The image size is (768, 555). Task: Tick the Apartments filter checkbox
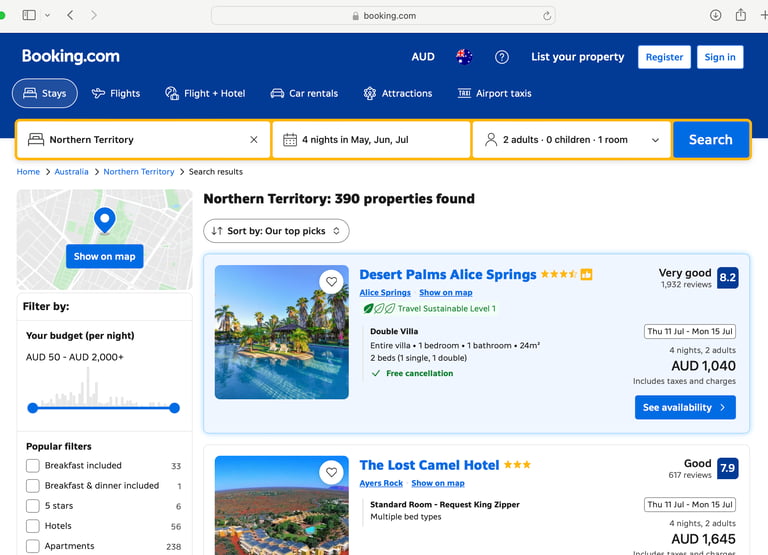[x=33, y=546]
